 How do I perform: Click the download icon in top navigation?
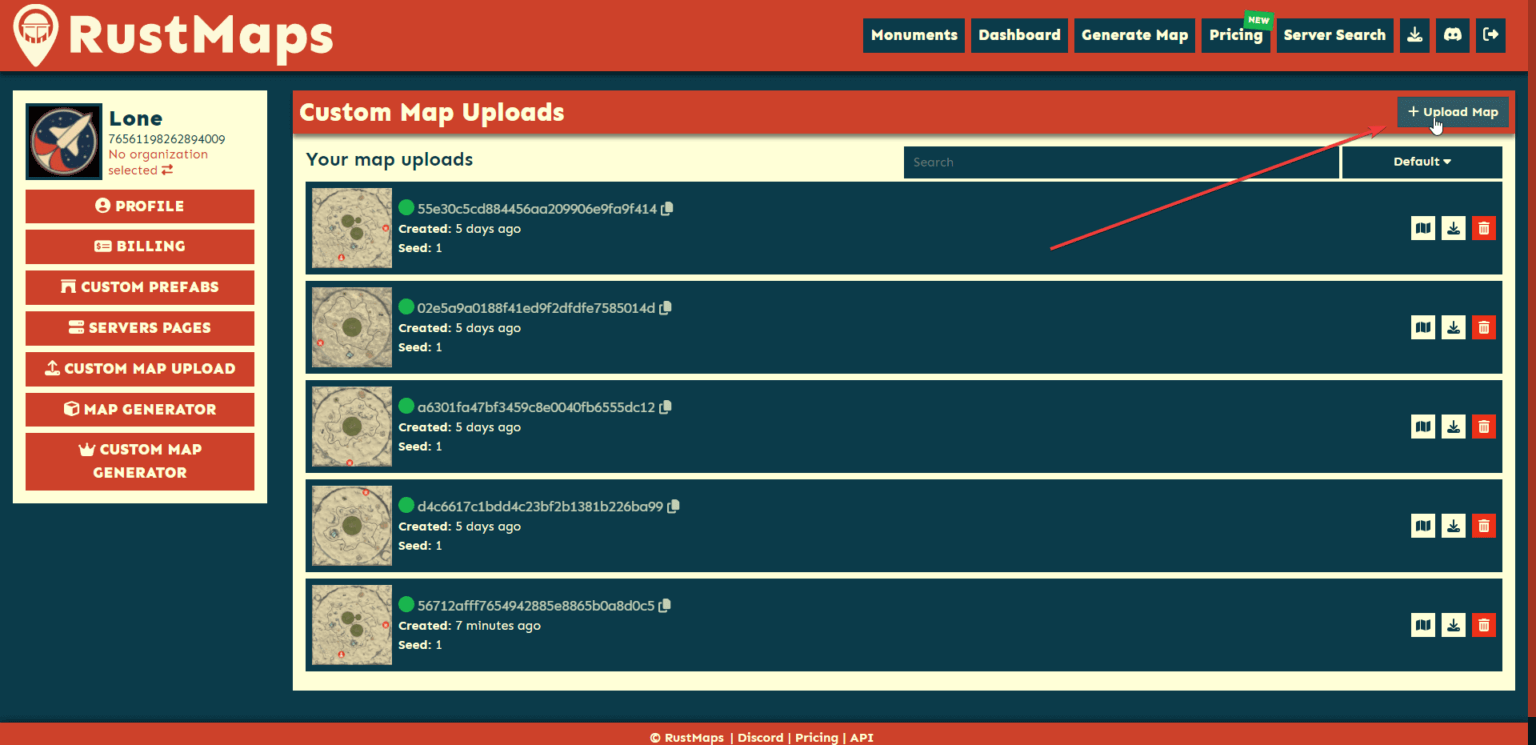click(1414, 35)
